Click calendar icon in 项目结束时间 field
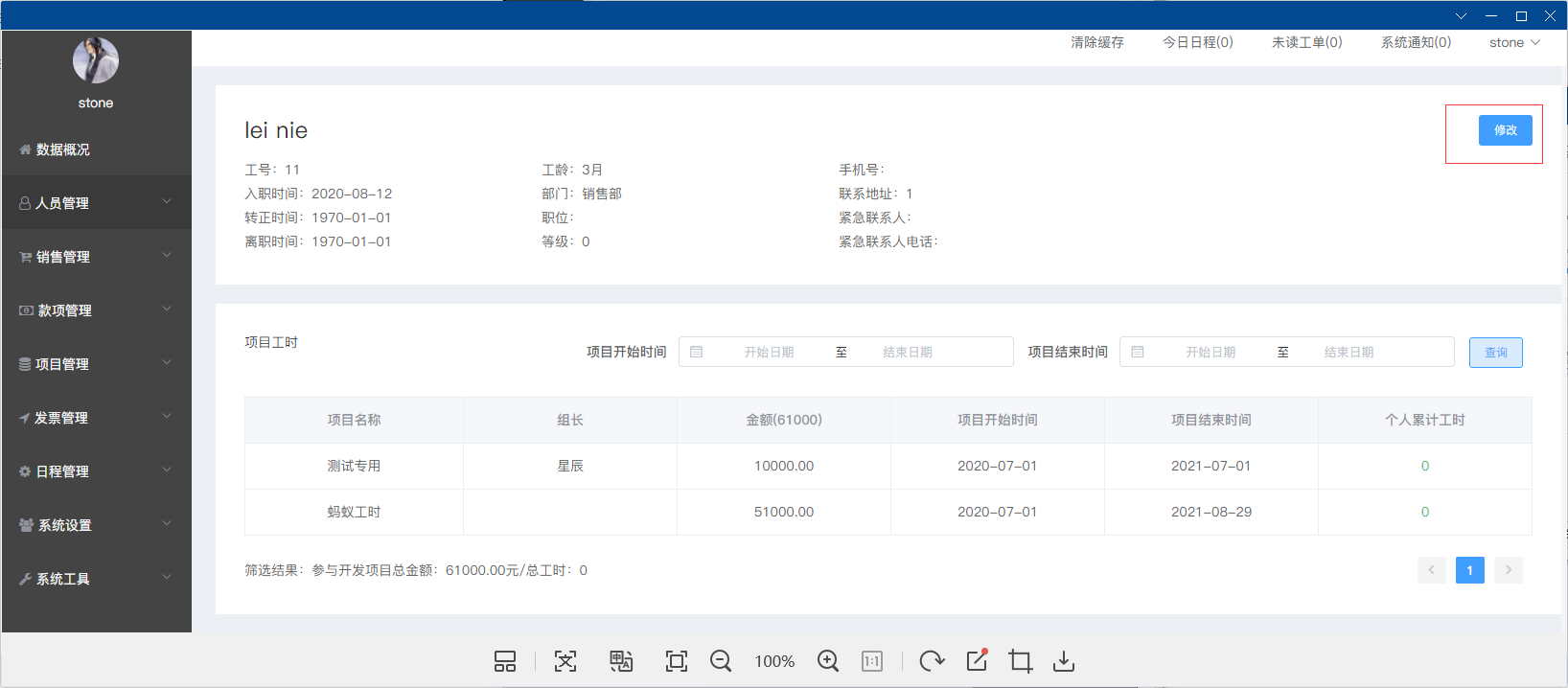Viewport: 1568px width, 688px height. click(x=1138, y=352)
